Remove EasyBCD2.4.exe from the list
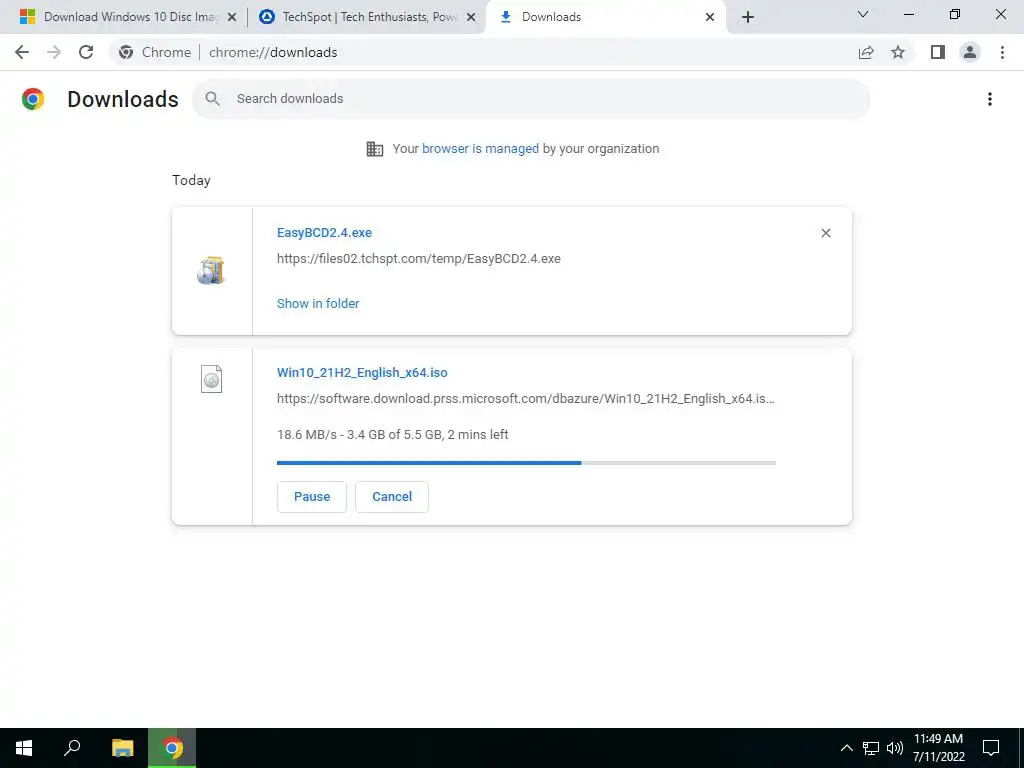Screen dimensions: 1024x768 point(825,233)
